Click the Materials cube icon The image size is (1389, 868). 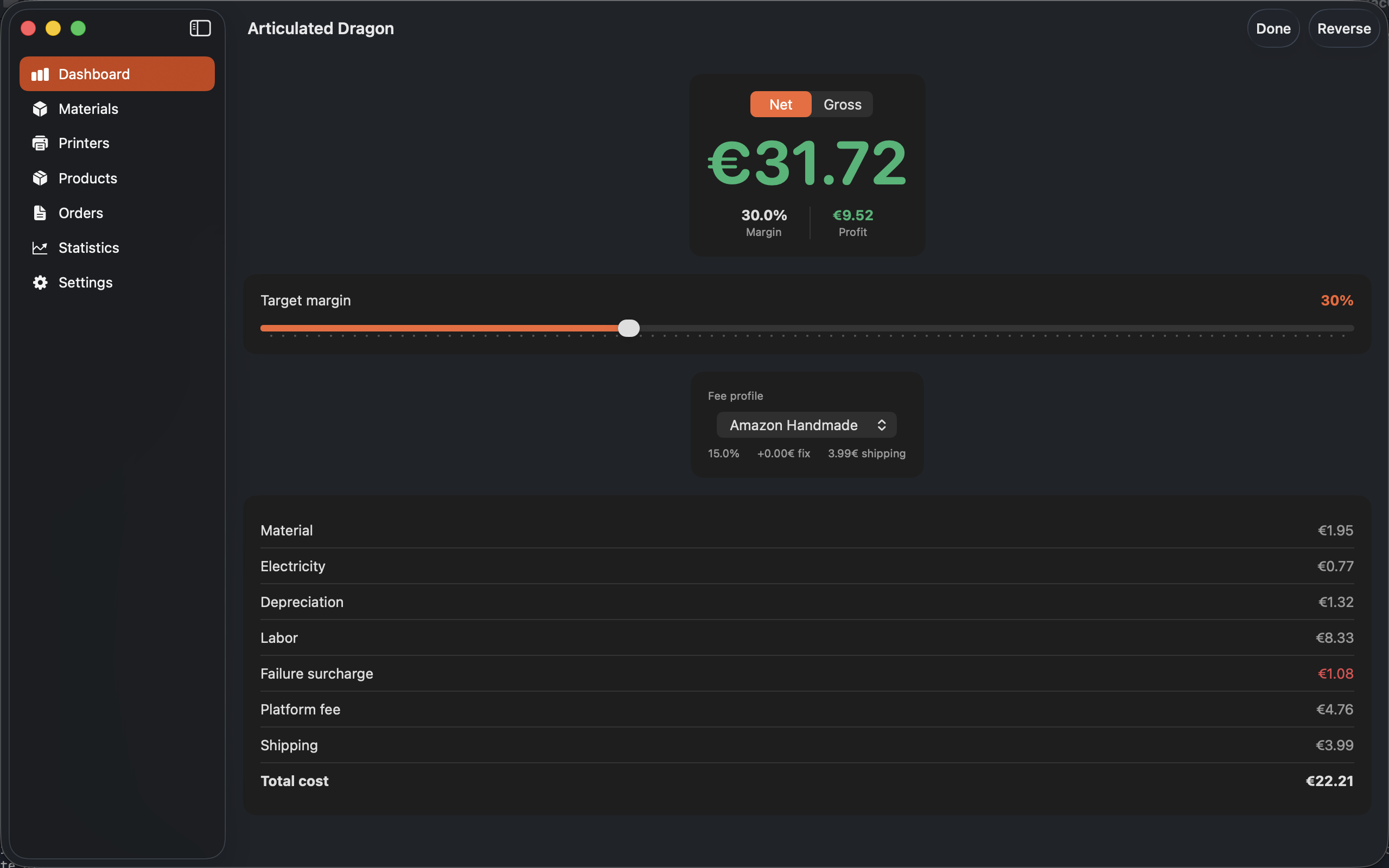pyautogui.click(x=40, y=109)
